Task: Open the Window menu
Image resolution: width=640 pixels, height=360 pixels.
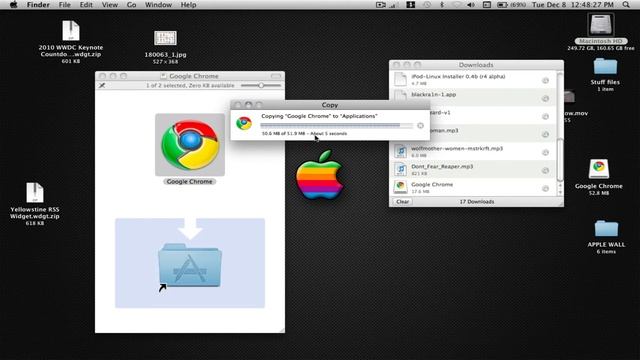Action: pyautogui.click(x=158, y=5)
